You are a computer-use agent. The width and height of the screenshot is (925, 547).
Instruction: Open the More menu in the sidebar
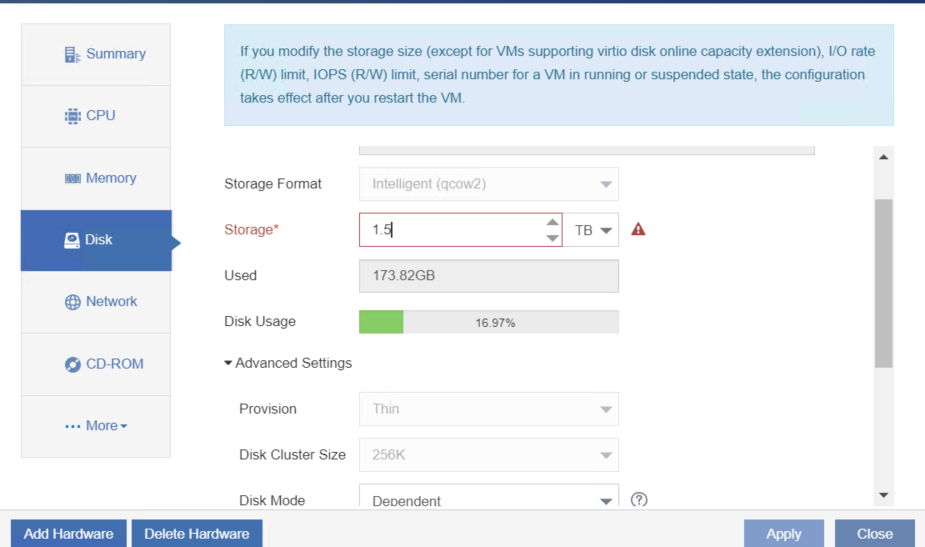click(x=96, y=426)
